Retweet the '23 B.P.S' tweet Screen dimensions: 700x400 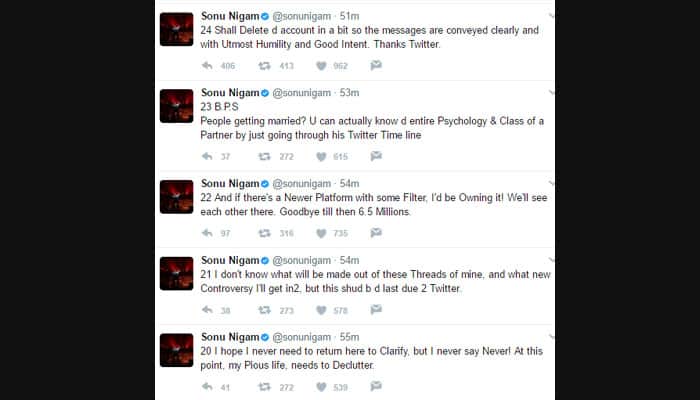click(x=265, y=156)
